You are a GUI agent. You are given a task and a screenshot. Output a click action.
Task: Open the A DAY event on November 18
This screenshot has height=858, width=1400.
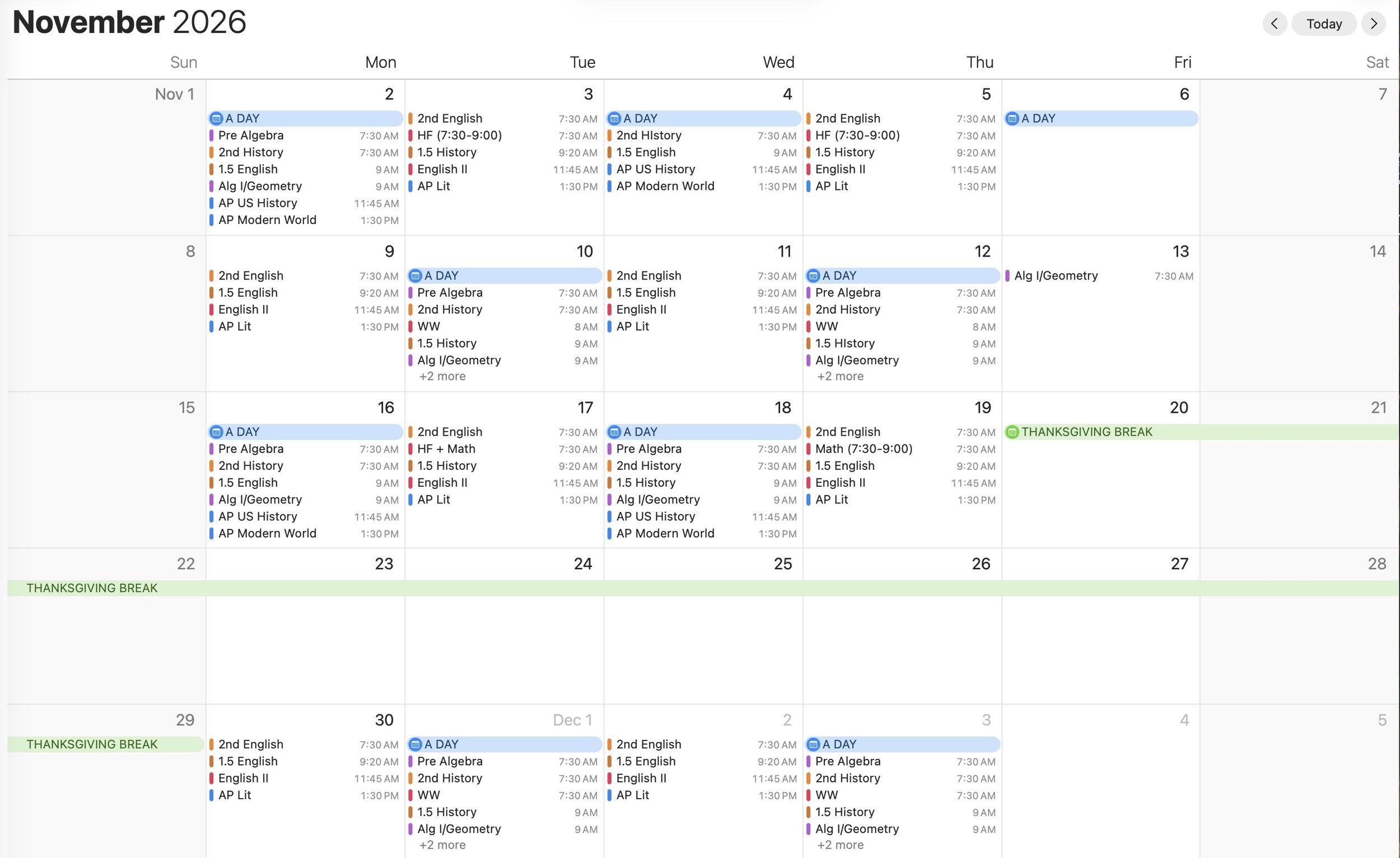703,432
